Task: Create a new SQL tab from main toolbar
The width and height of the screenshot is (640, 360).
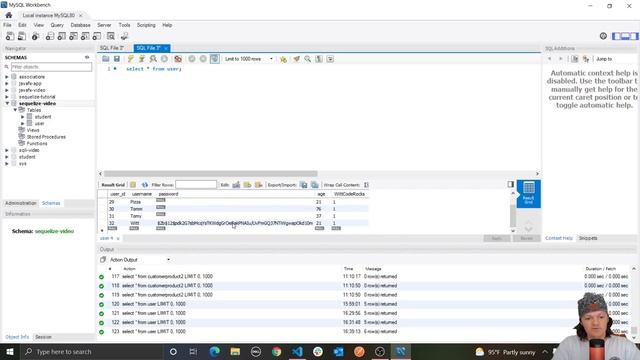Action: (10, 36)
